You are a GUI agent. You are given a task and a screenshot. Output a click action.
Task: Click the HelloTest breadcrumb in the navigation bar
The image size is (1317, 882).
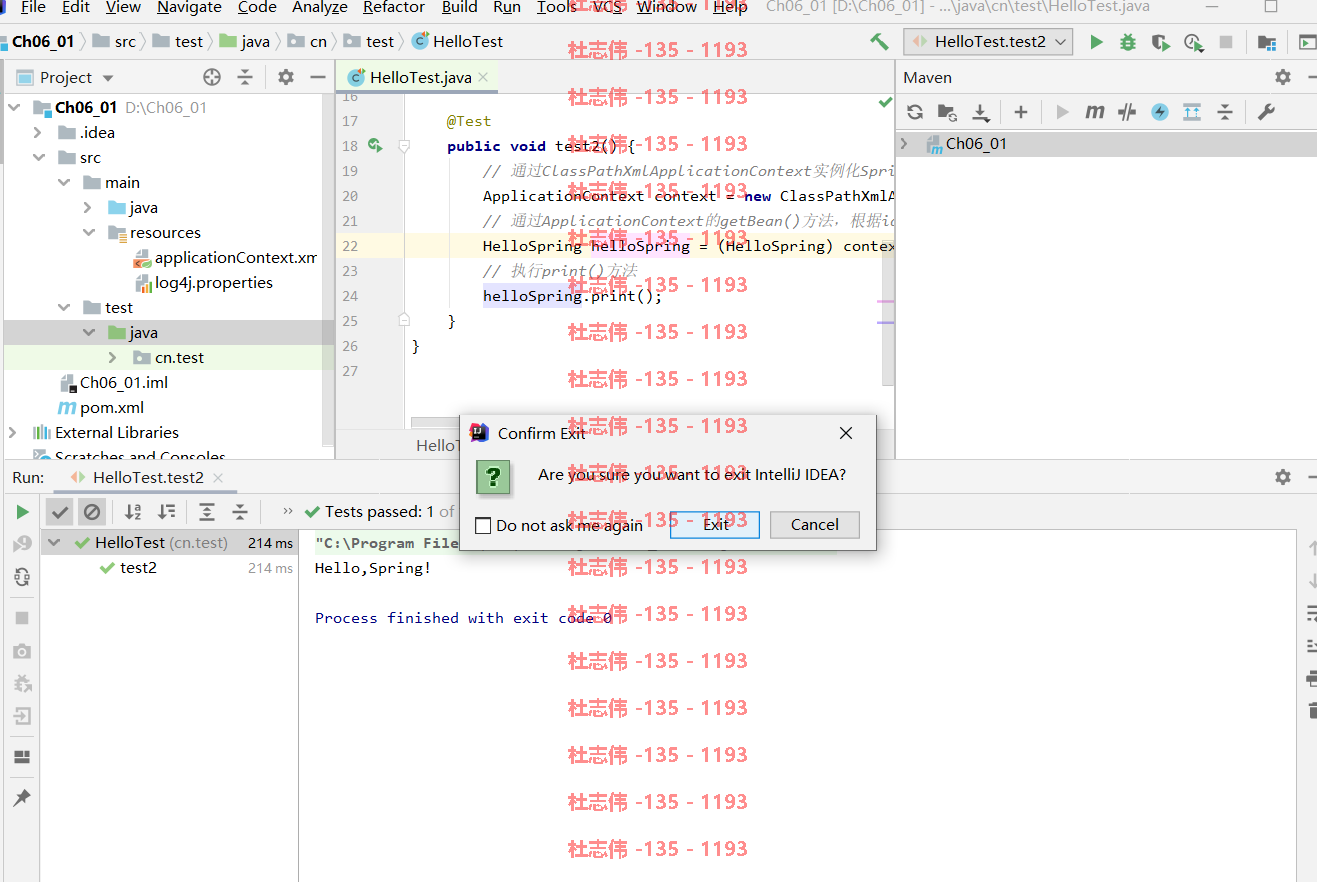click(457, 42)
